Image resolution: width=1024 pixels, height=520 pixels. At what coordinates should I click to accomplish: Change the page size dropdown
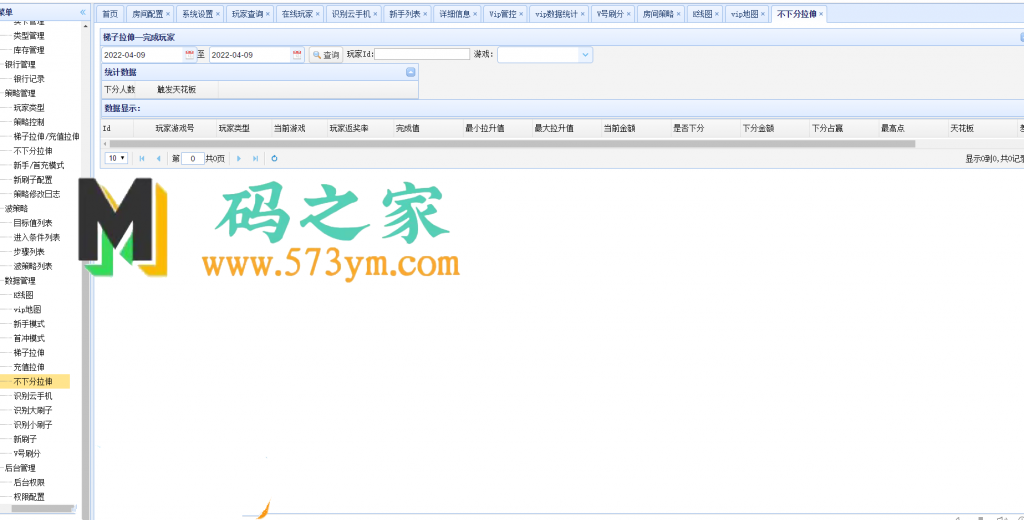[x=116, y=158]
